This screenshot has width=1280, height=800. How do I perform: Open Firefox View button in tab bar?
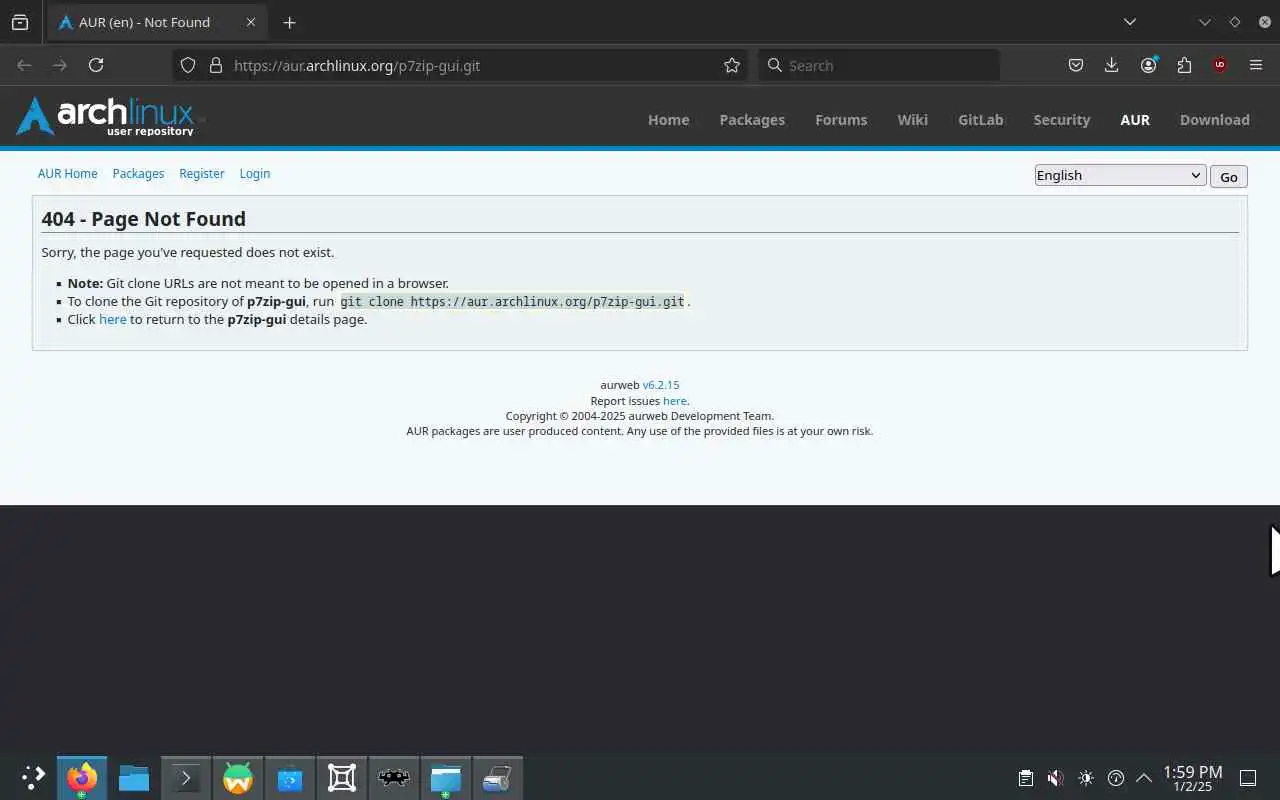point(20,22)
